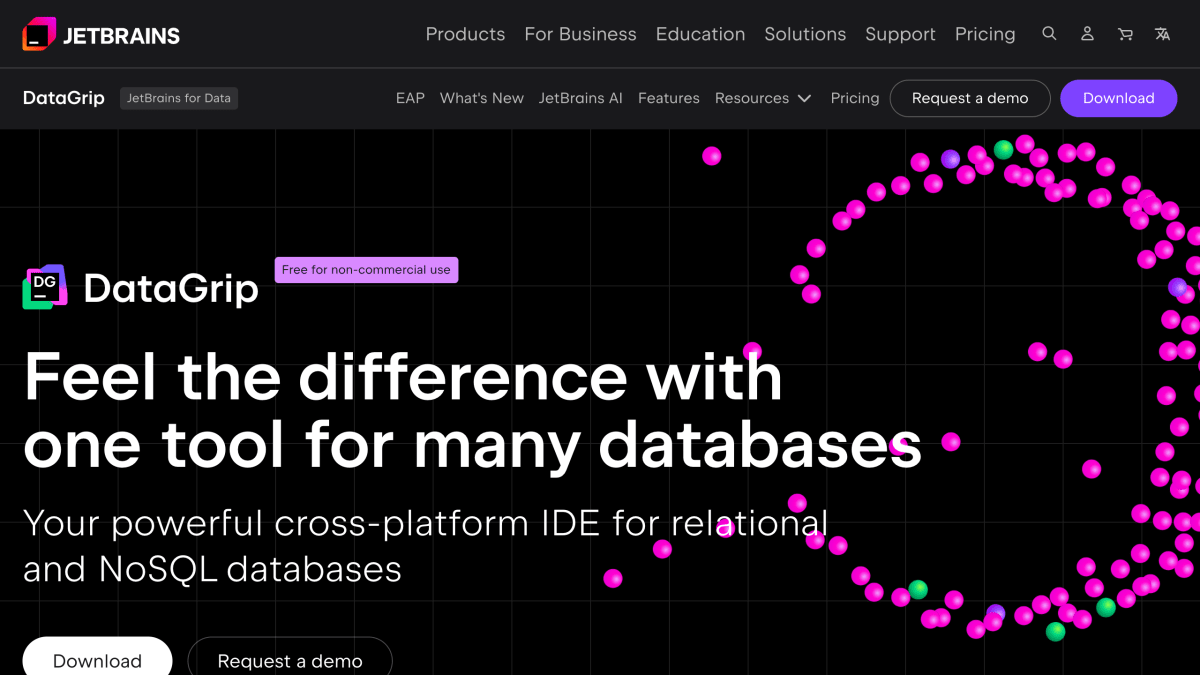Viewport: 1200px width, 675px height.
Task: Click the JetBrains for Data badge
Action: pos(179,98)
